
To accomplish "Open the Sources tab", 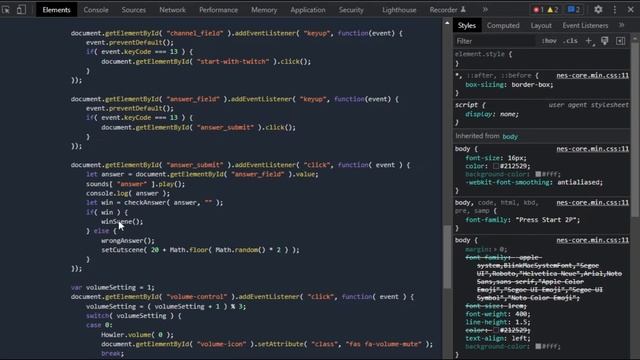I will (133, 10).
